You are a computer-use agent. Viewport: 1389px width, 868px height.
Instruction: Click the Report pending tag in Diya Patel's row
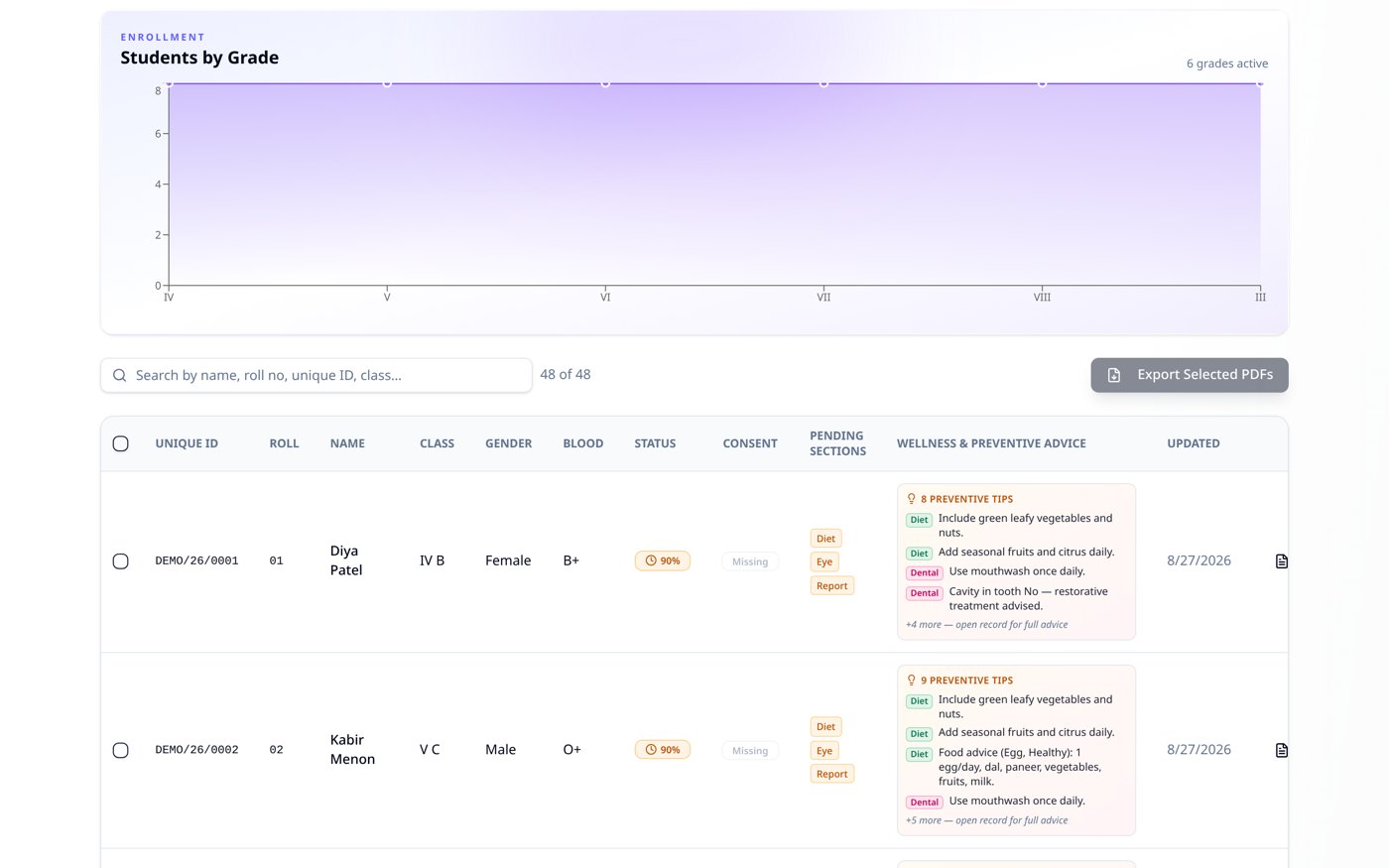(831, 586)
